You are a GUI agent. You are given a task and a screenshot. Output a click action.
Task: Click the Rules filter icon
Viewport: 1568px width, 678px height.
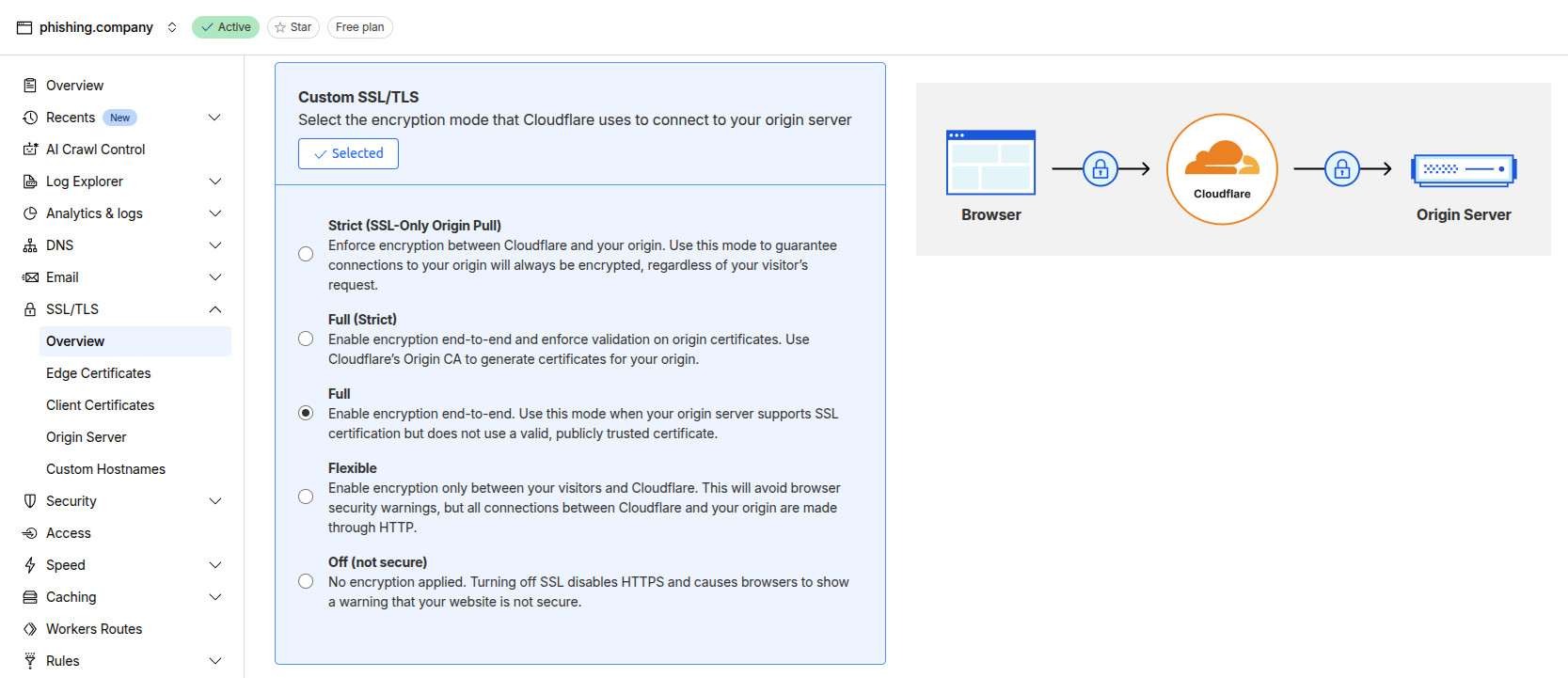pos(30,661)
